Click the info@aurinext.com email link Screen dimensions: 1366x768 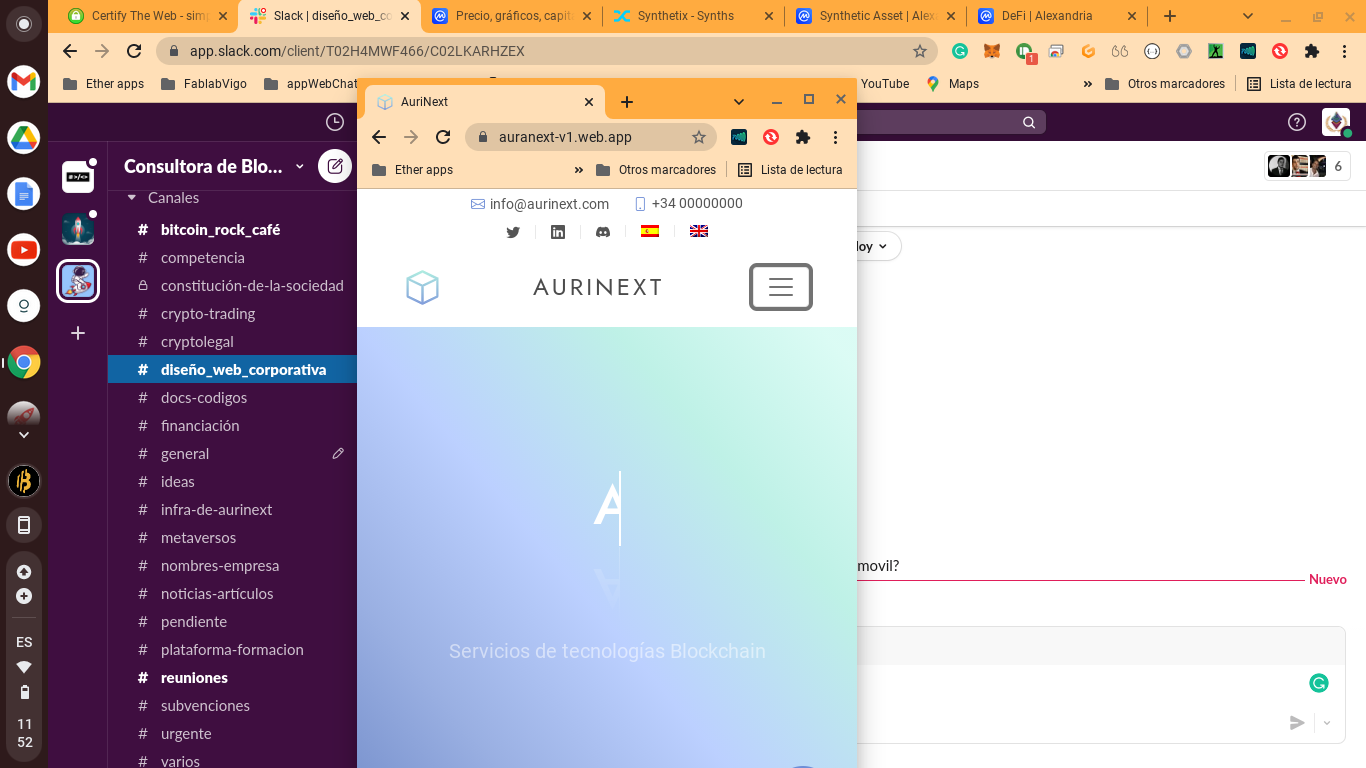pos(547,203)
